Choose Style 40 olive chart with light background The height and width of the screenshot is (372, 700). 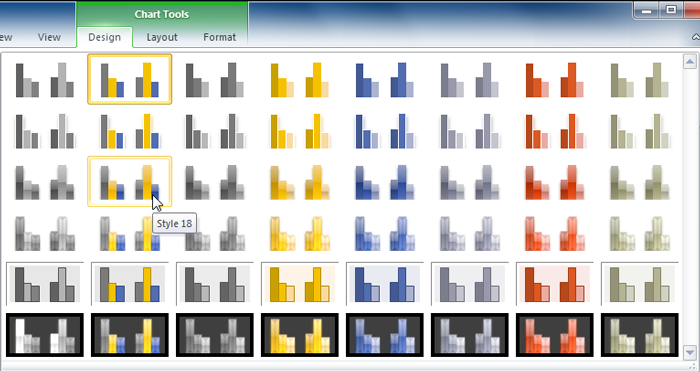click(640, 284)
